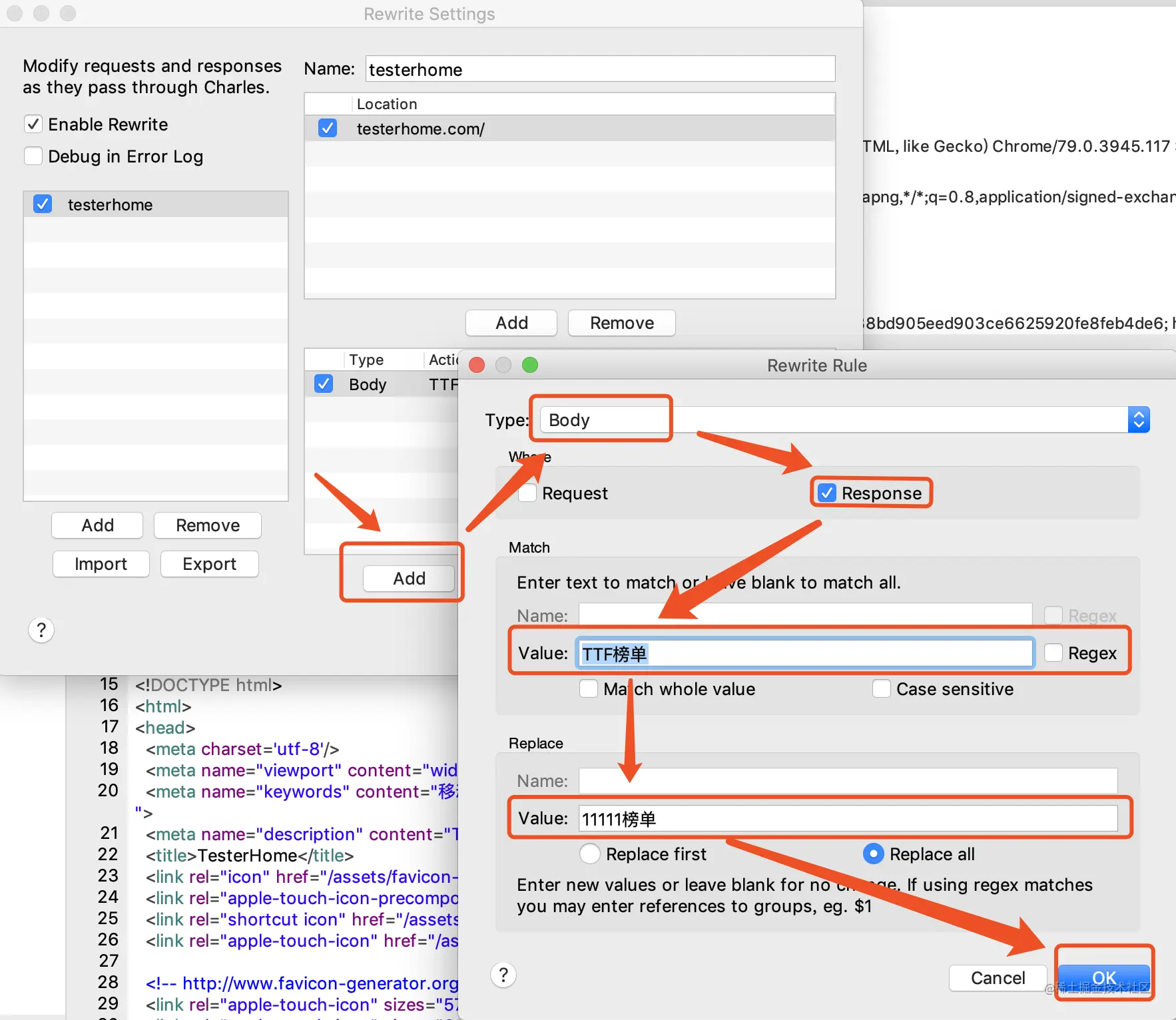Screen dimensions: 1176x1020
Task: Click the meta charset line in source
Action: [x=242, y=749]
